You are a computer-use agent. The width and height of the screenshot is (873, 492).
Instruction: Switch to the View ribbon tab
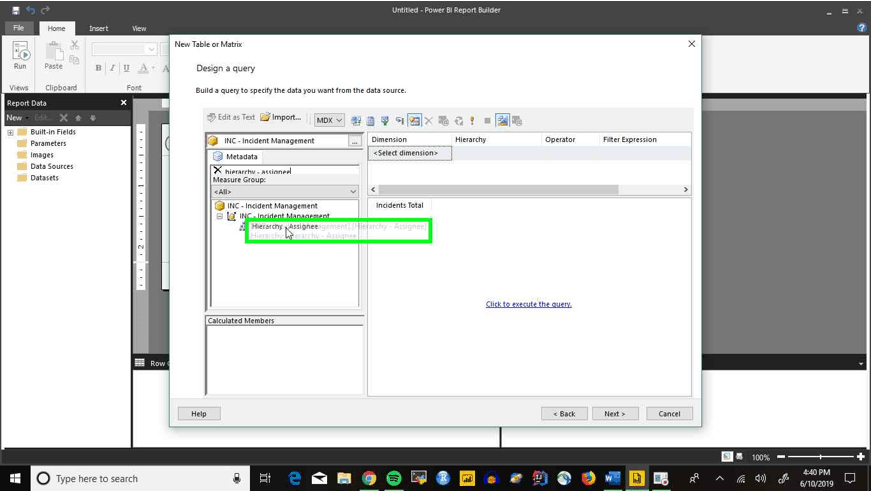click(139, 28)
